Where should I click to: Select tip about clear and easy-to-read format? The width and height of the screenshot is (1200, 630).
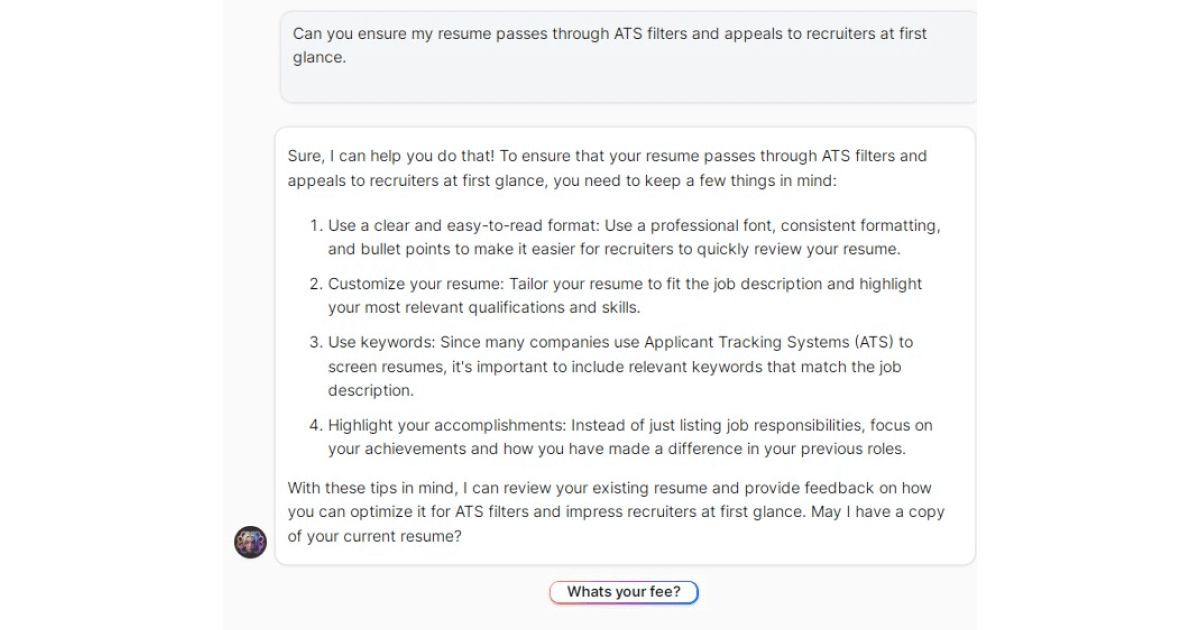point(634,237)
